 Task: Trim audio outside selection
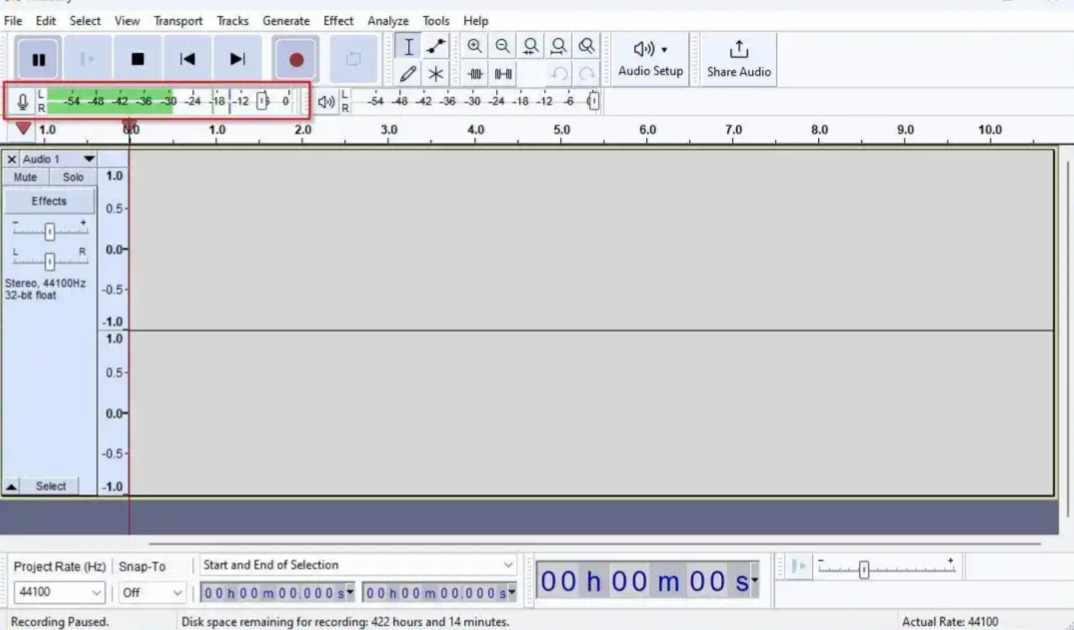pyautogui.click(x=475, y=74)
